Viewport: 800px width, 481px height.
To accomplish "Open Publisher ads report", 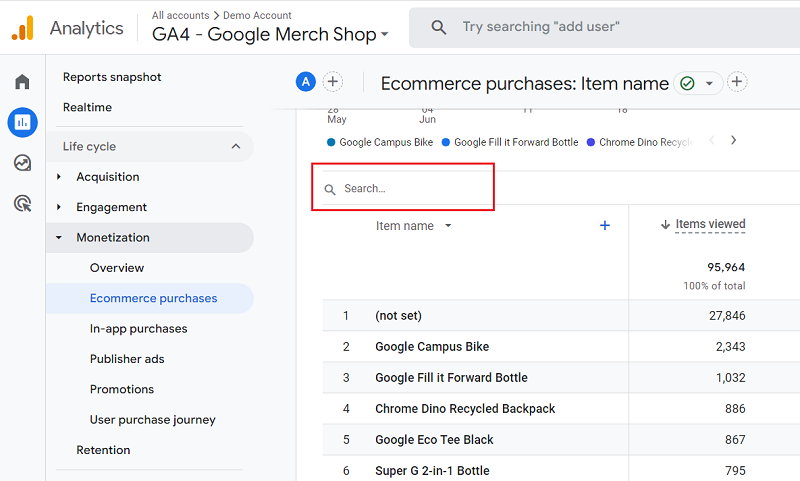I will [x=127, y=359].
